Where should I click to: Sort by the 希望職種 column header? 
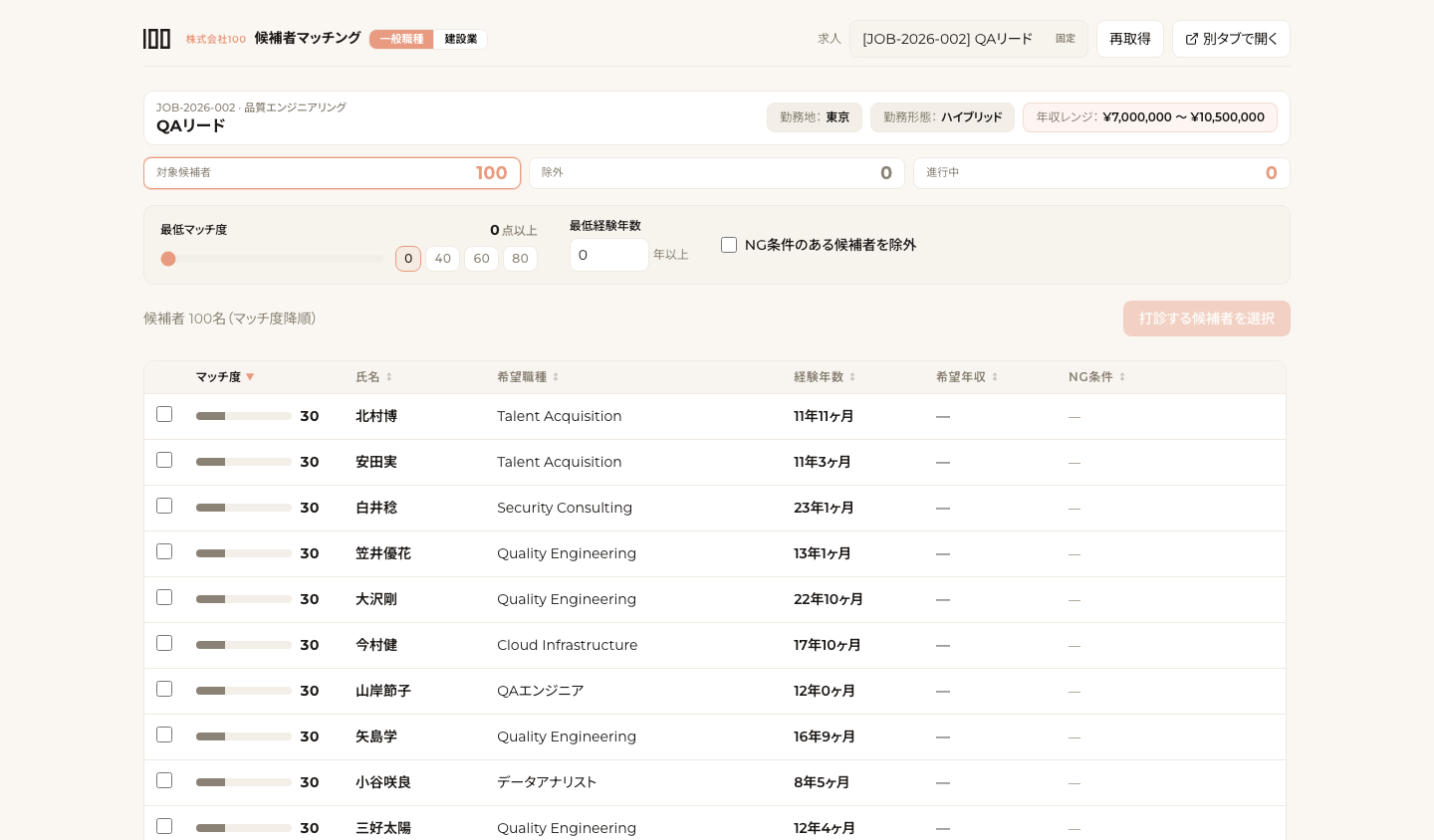tap(529, 377)
